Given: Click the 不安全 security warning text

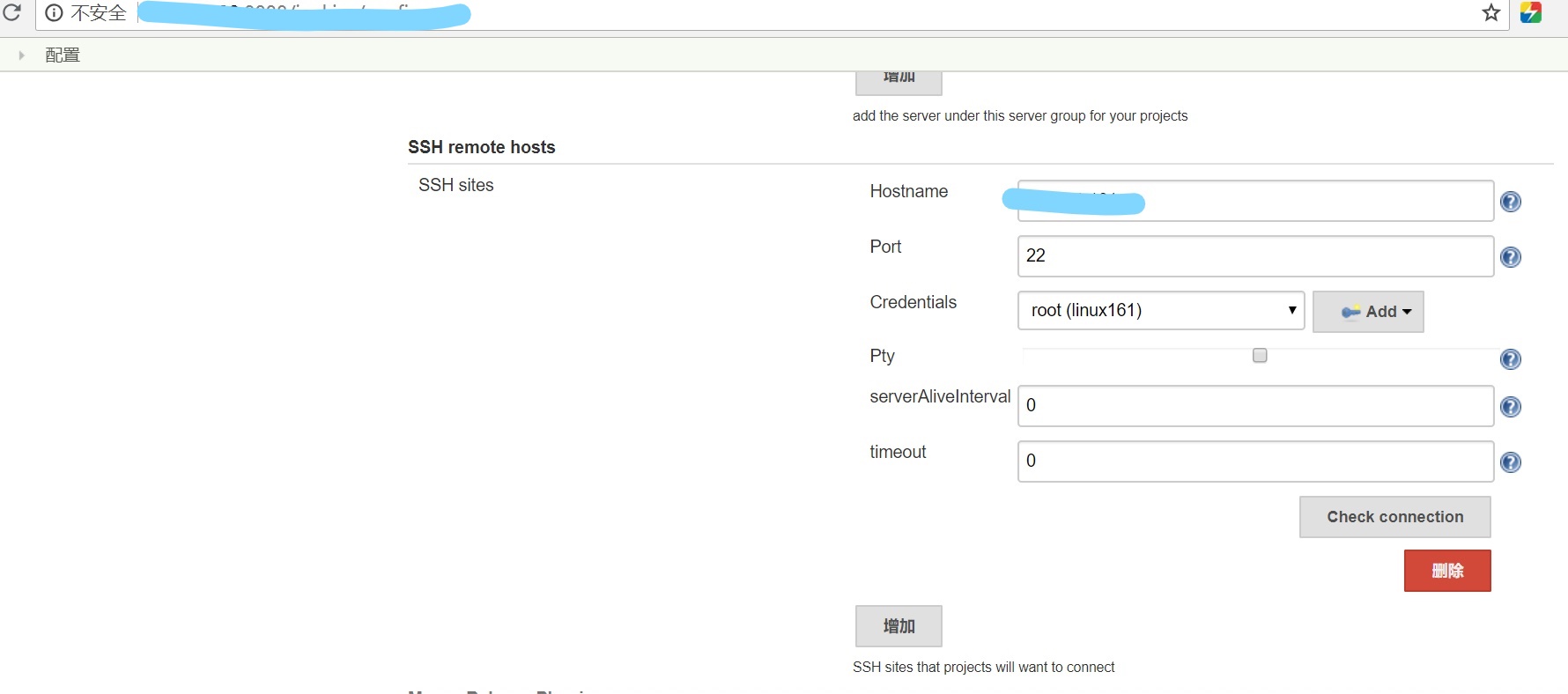Looking at the screenshot, I should (x=99, y=13).
